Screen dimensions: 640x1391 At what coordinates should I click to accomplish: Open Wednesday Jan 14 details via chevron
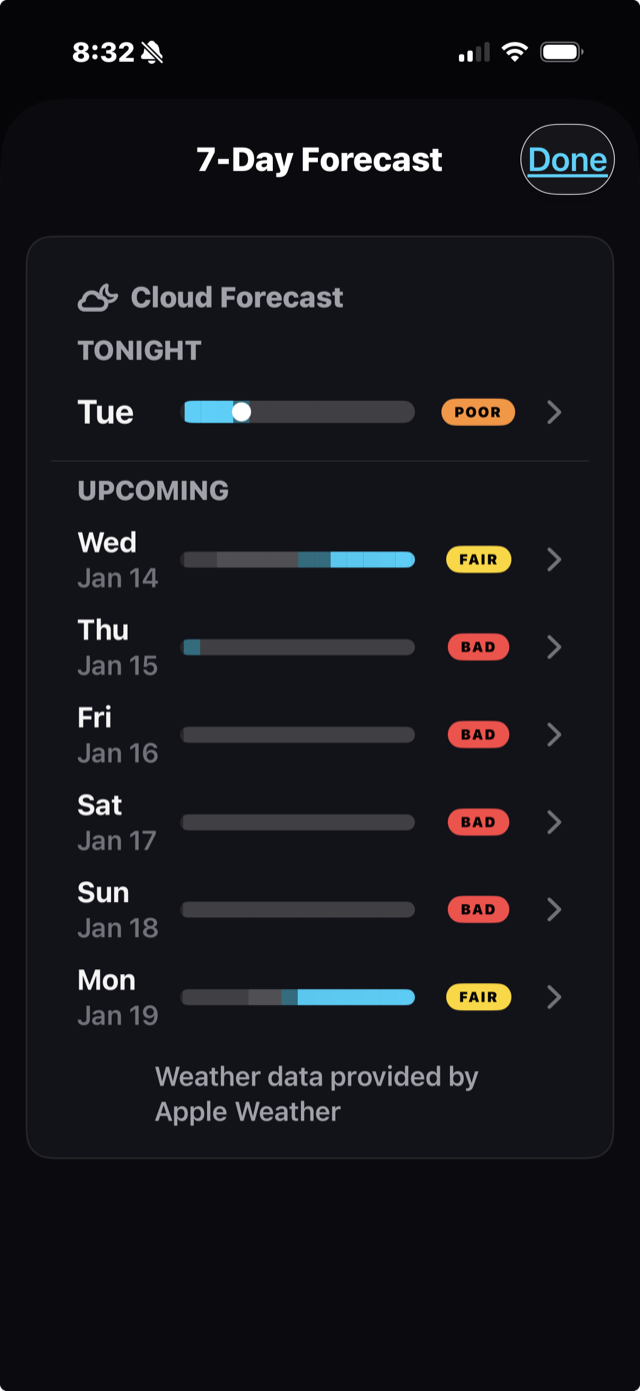554,559
